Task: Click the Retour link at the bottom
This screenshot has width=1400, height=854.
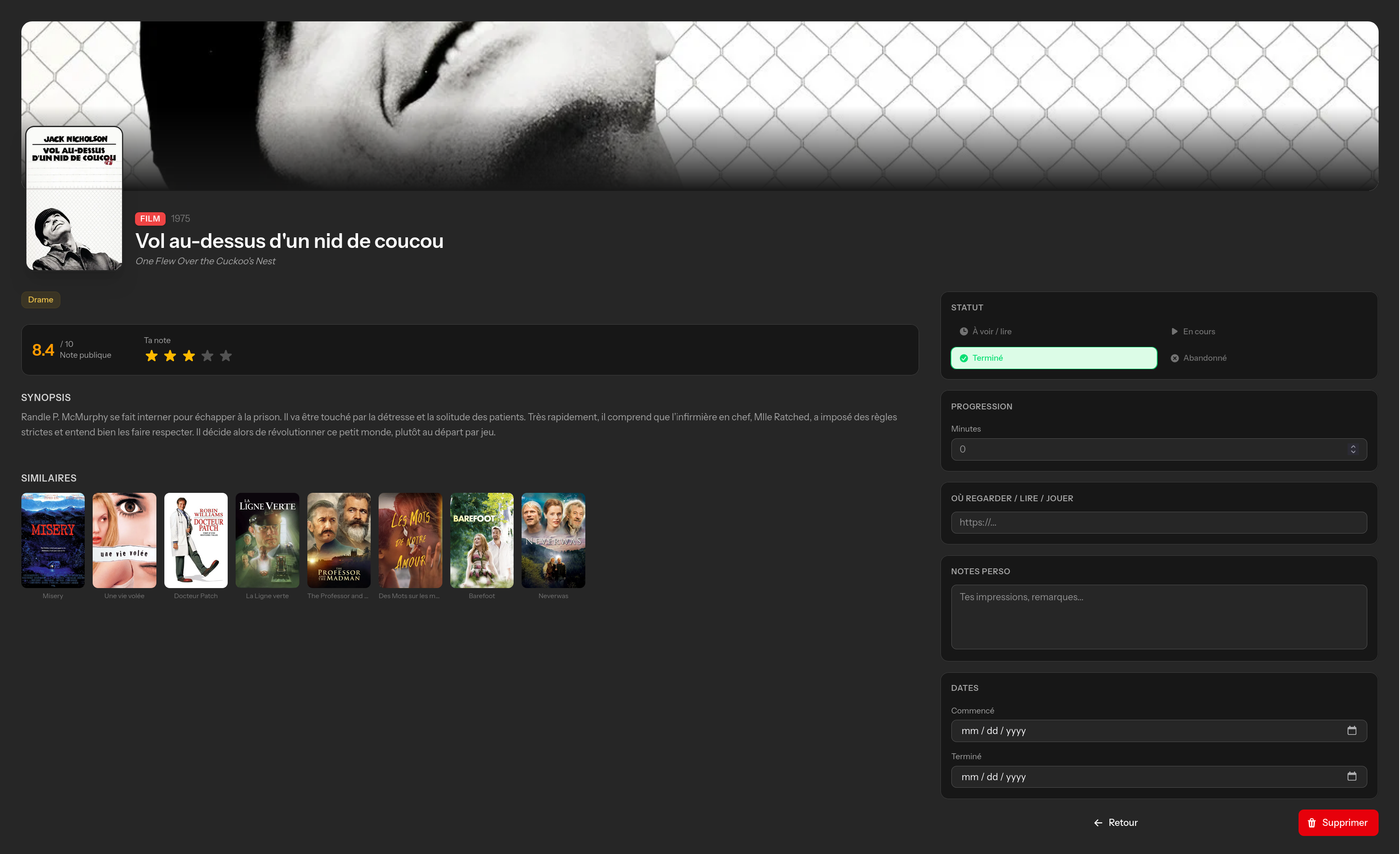Action: (1123, 823)
